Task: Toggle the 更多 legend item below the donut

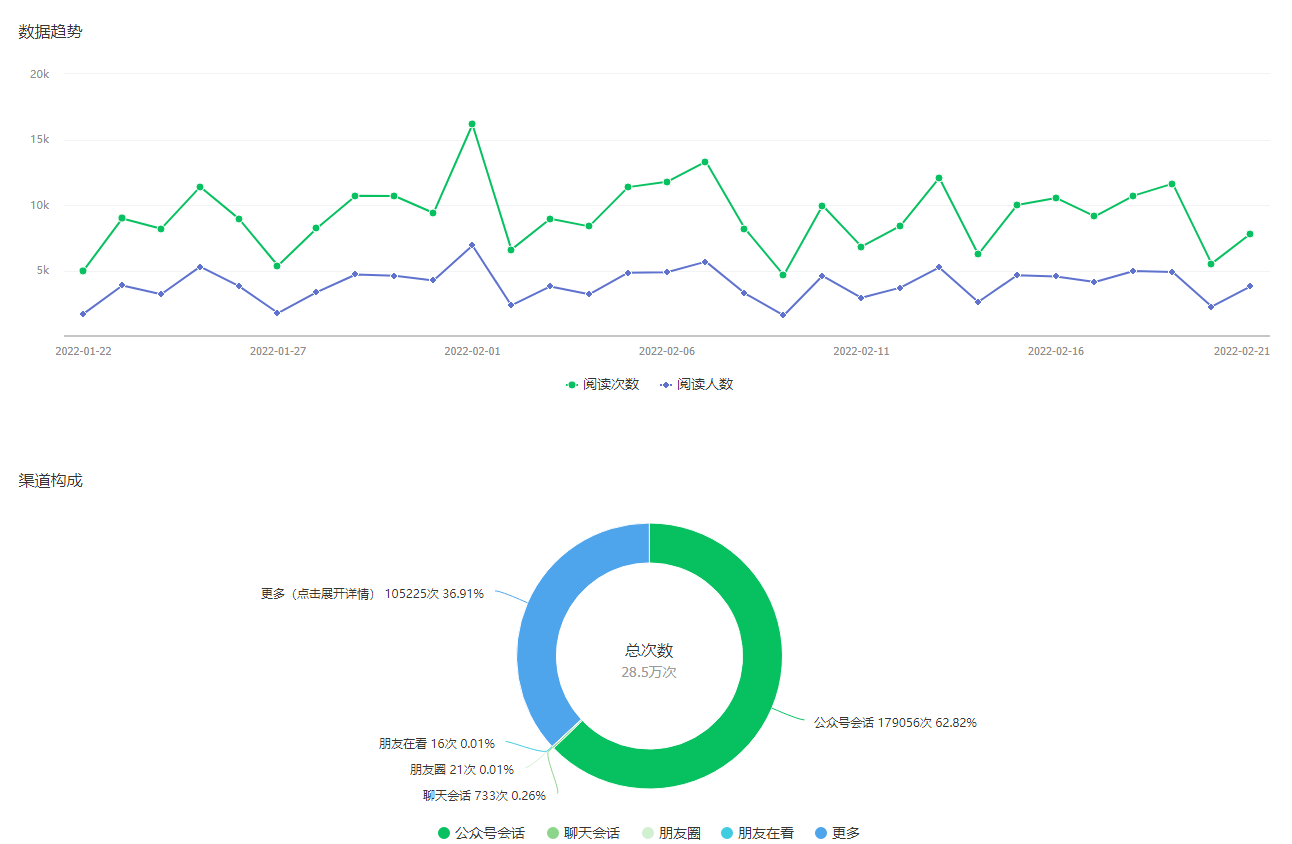Action: pyautogui.click(x=837, y=833)
